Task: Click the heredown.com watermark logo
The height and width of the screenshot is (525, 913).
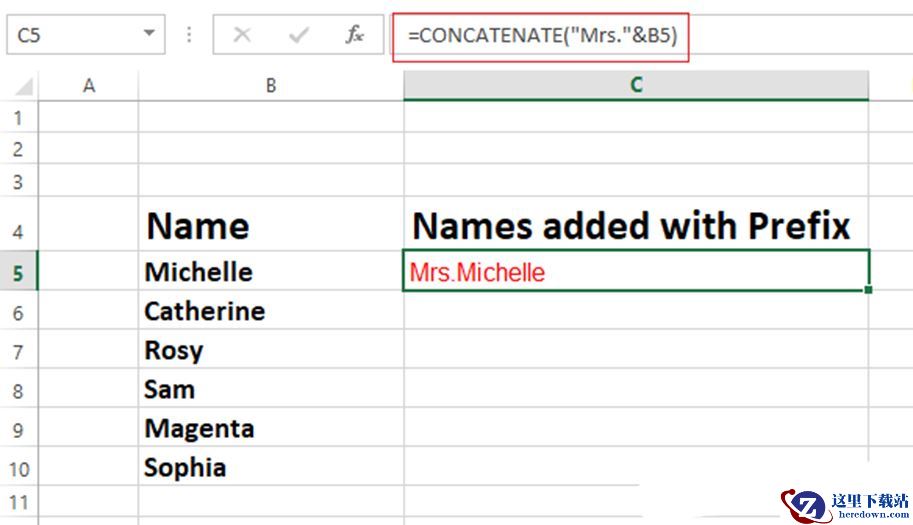Action: click(x=846, y=505)
